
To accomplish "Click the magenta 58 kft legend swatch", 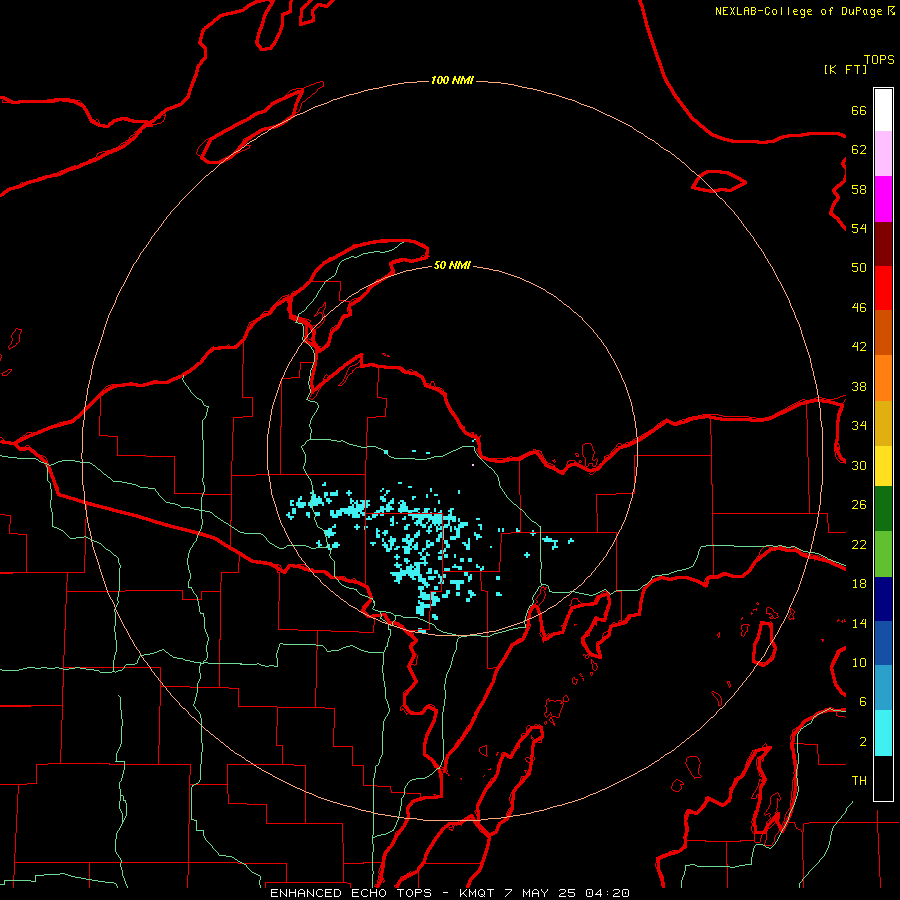I will tap(883, 199).
